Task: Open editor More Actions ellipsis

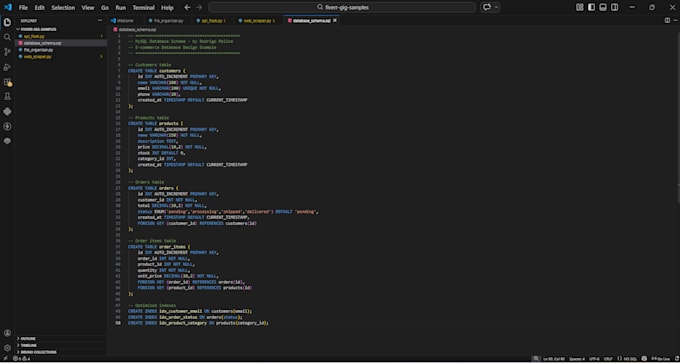Action: coord(675,20)
